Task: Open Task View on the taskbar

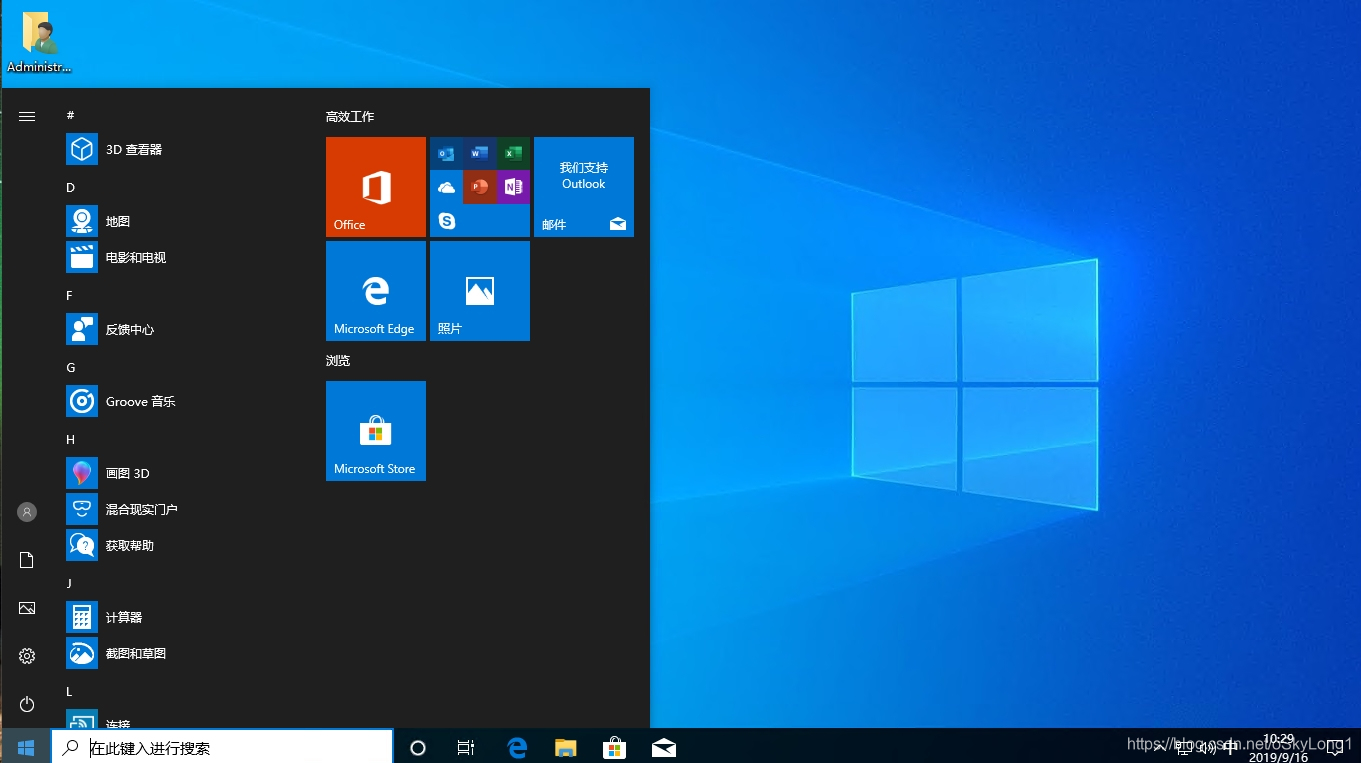Action: tap(466, 747)
